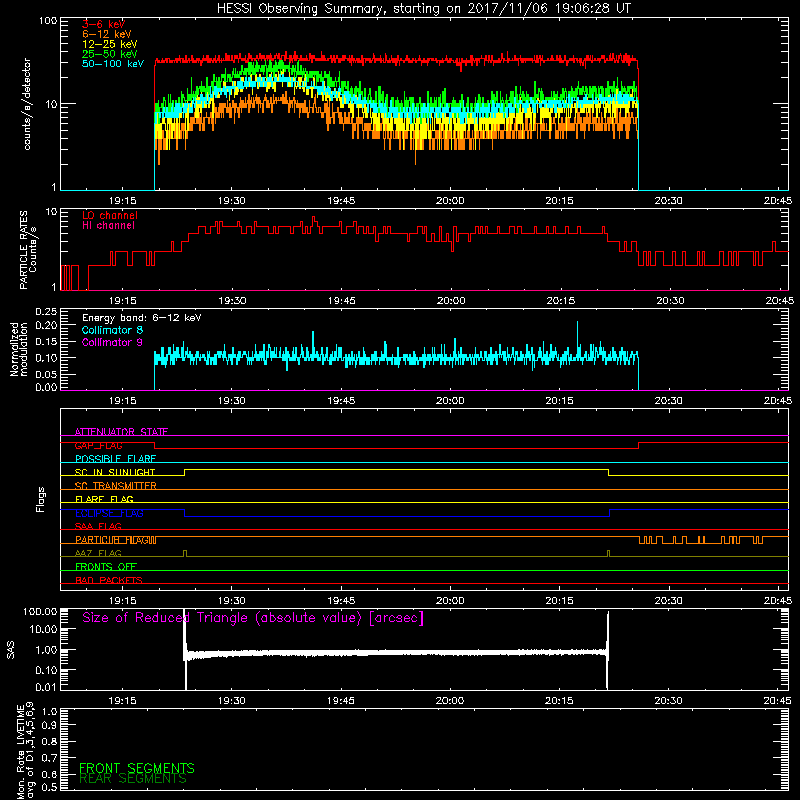This screenshot has width=800, height=800.
Task: Select the Collimator 8 legend label
Action: (112, 330)
